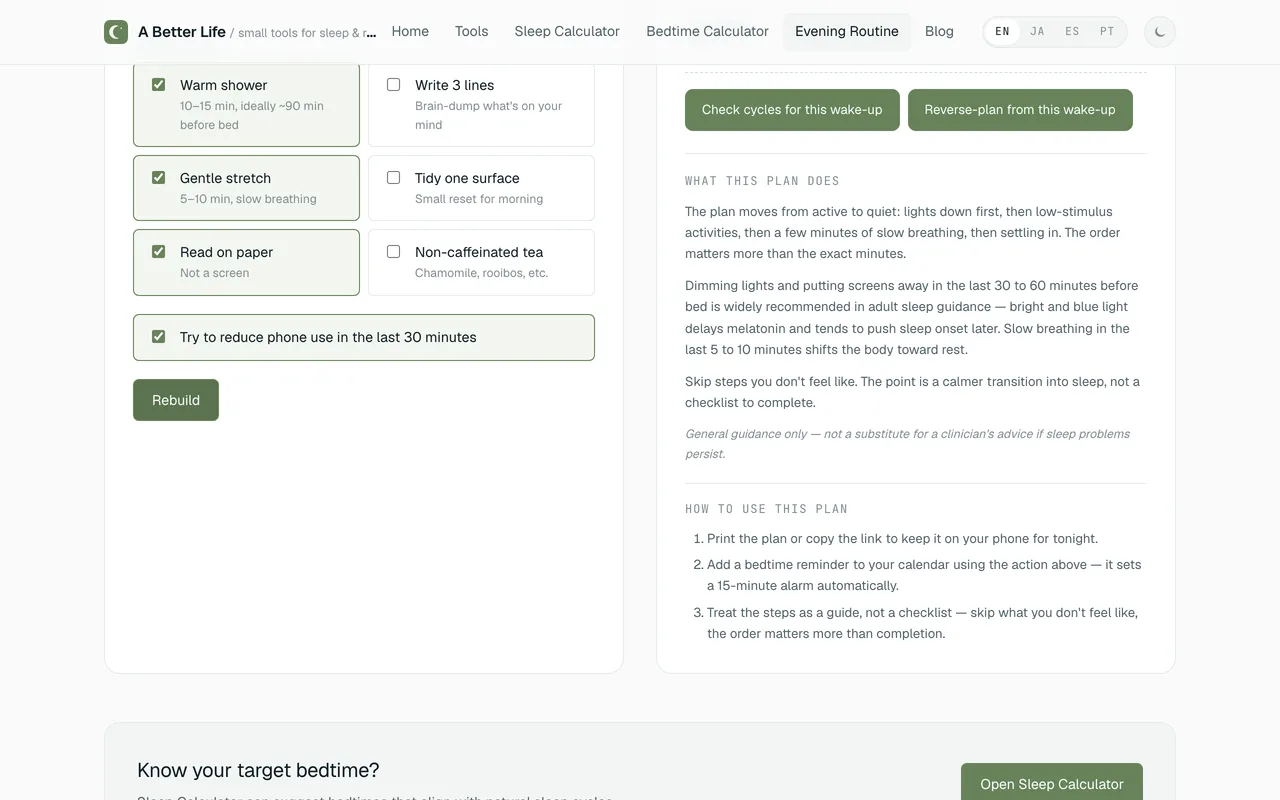
Task: Click the 'Print the plan or copy the link' step
Action: (902, 538)
